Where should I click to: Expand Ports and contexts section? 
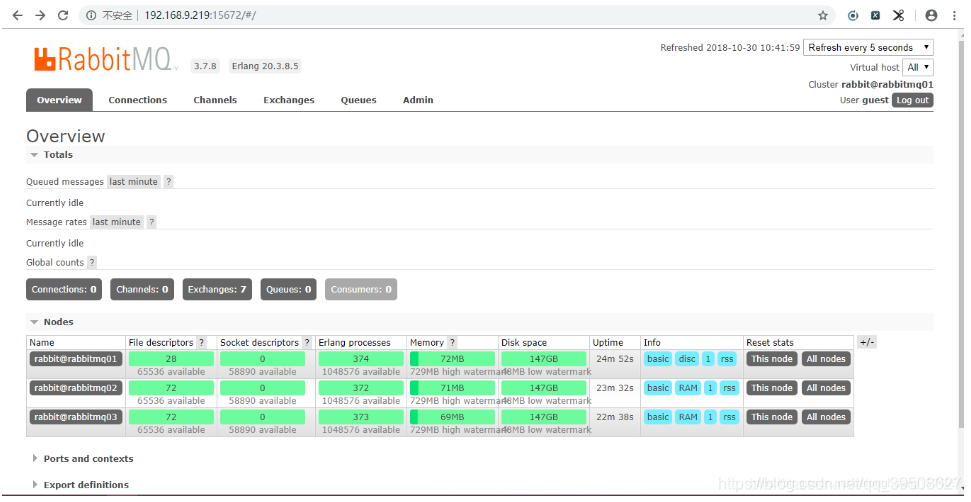click(x=82, y=459)
